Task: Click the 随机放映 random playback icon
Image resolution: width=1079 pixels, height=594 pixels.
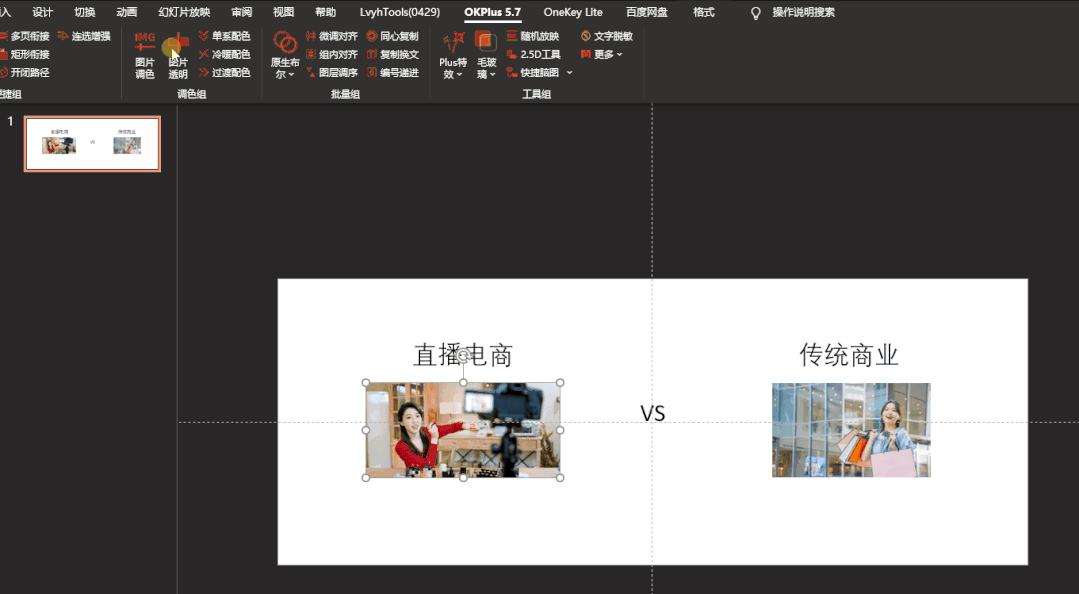Action: (534, 36)
